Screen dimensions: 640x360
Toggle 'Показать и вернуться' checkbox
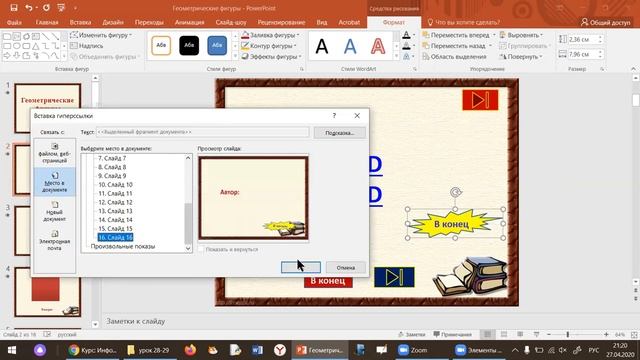[x=201, y=249]
